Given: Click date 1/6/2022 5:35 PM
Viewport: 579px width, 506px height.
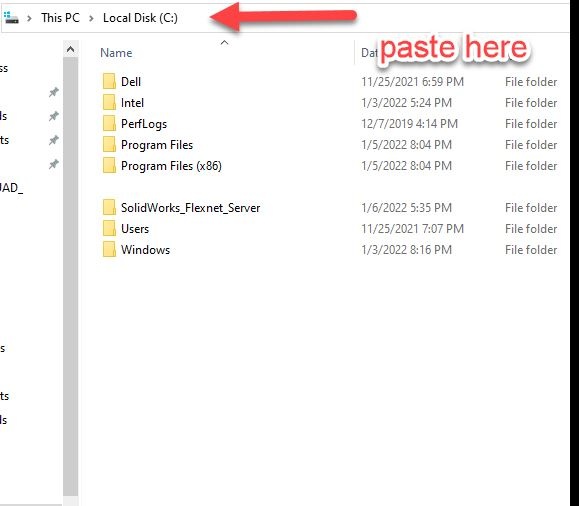Looking at the screenshot, I should point(406,208).
